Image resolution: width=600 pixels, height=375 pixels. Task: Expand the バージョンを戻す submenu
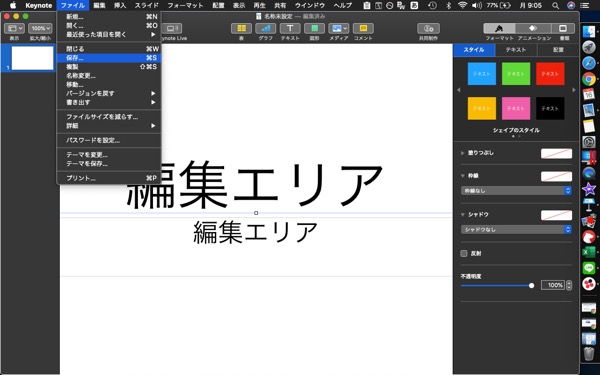(x=109, y=93)
